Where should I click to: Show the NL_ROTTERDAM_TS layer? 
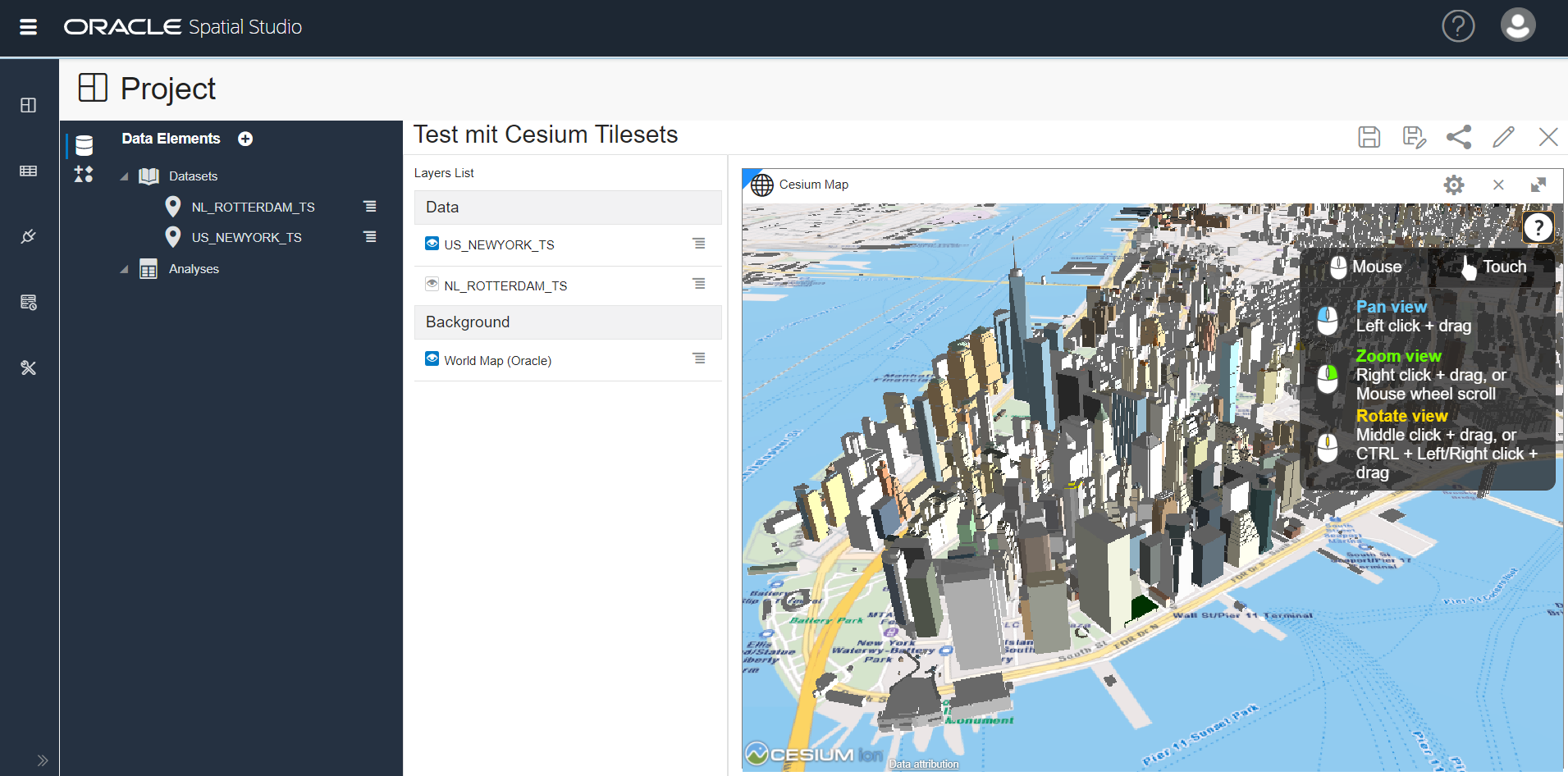tap(432, 284)
